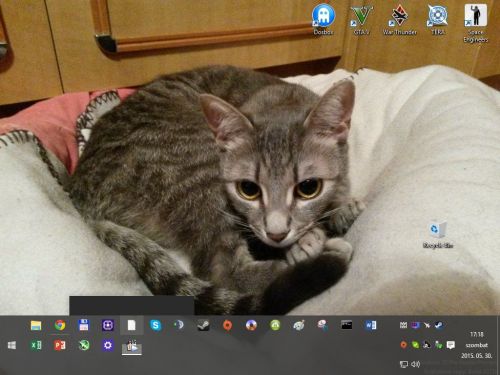Open the network icon in system tray

[x=404, y=364]
